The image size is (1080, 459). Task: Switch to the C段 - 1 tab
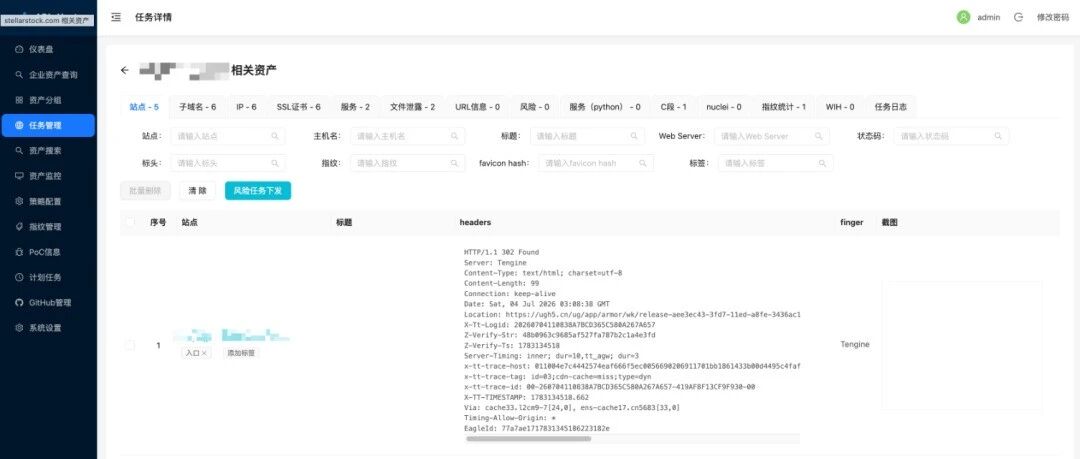pyautogui.click(x=674, y=107)
